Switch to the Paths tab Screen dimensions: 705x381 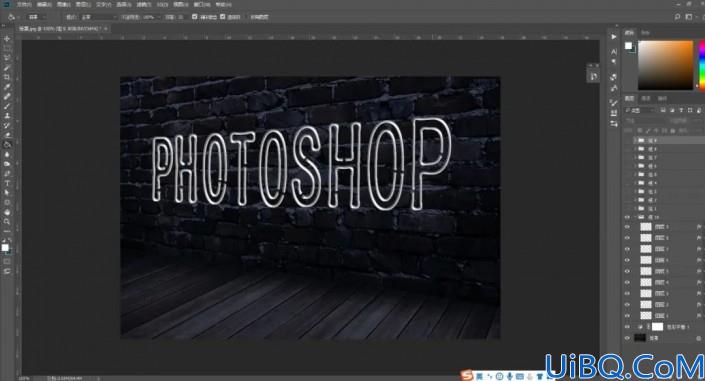(x=662, y=99)
